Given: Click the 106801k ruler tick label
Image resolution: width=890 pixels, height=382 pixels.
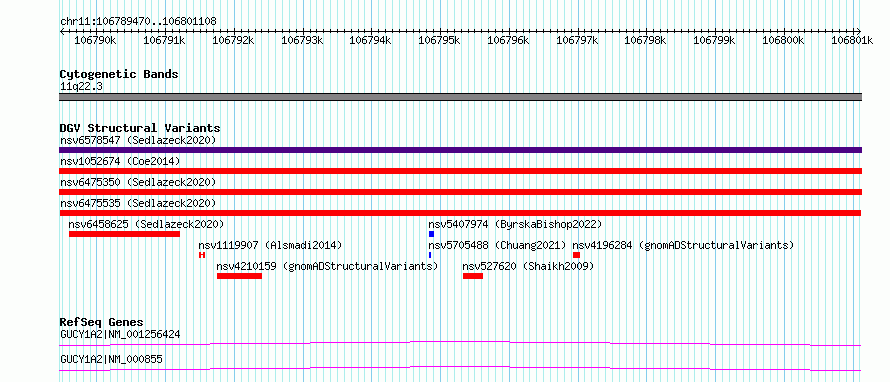Looking at the screenshot, I should 852,40.
